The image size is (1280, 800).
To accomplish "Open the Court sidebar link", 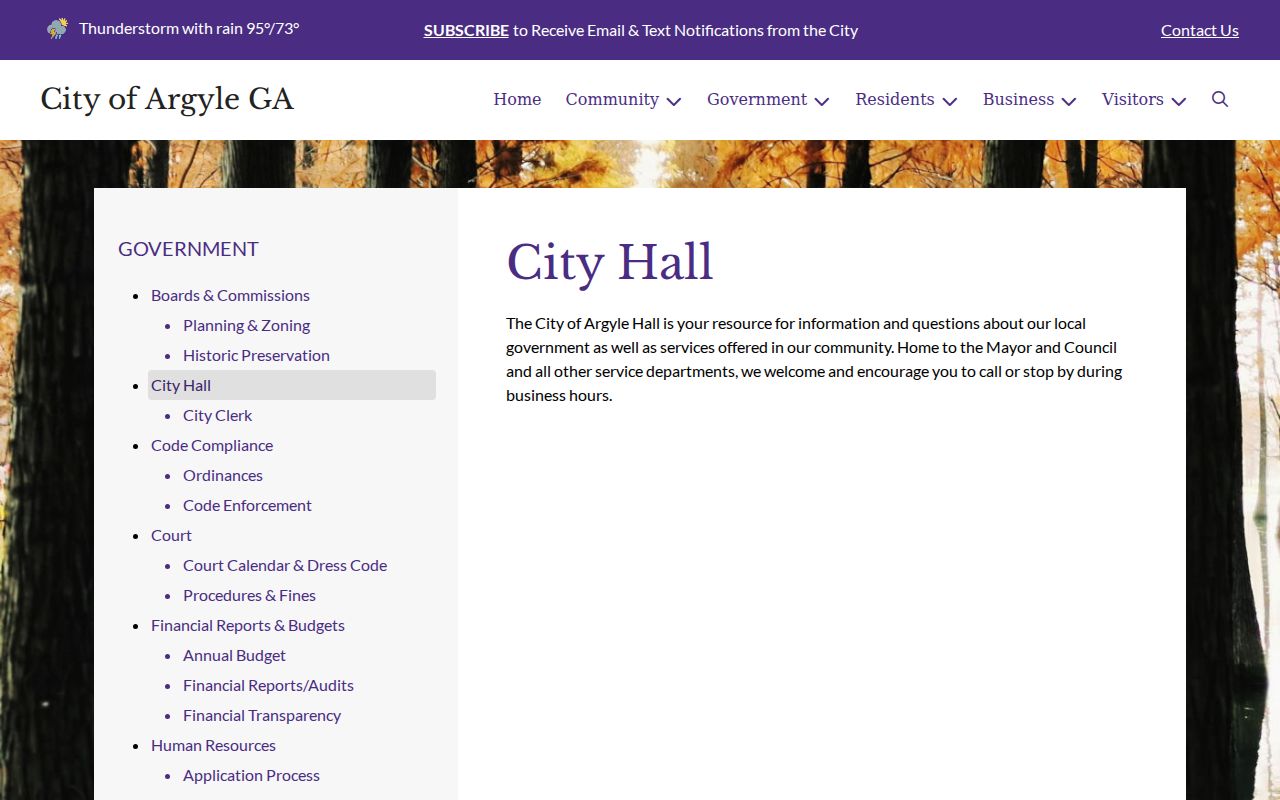I will pos(171,535).
